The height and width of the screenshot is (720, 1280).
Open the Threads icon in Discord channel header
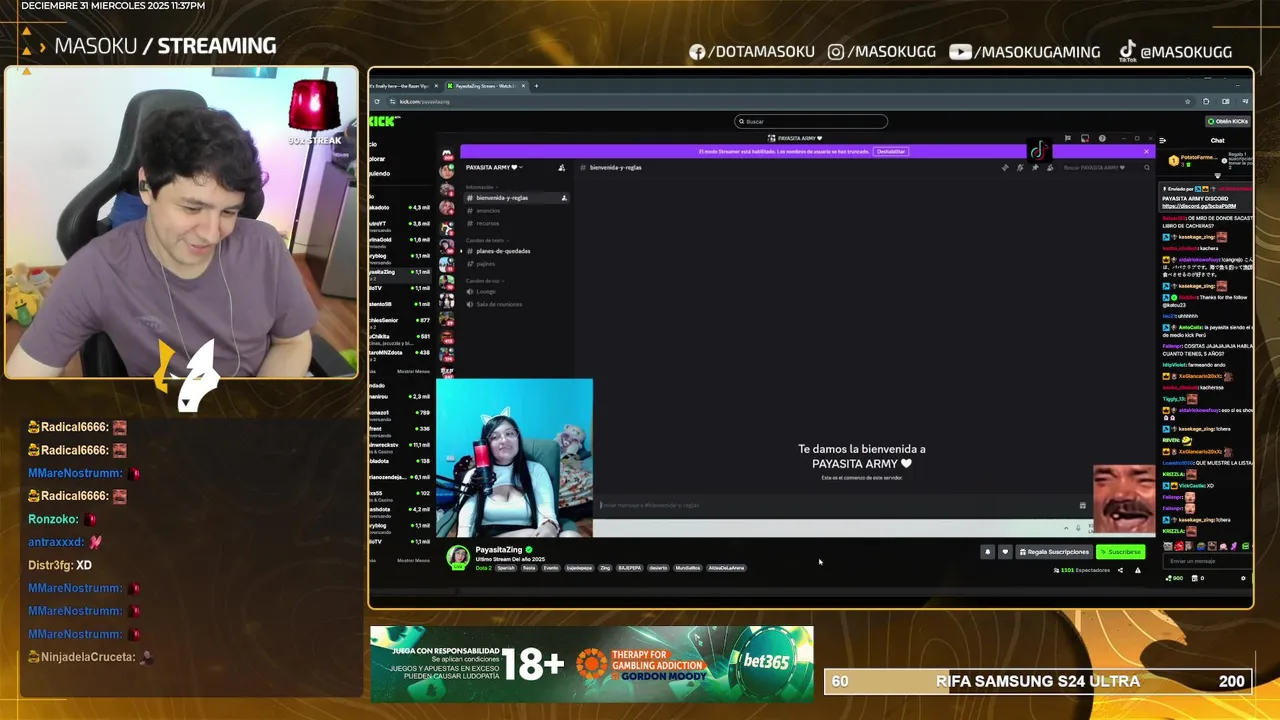coord(1005,167)
